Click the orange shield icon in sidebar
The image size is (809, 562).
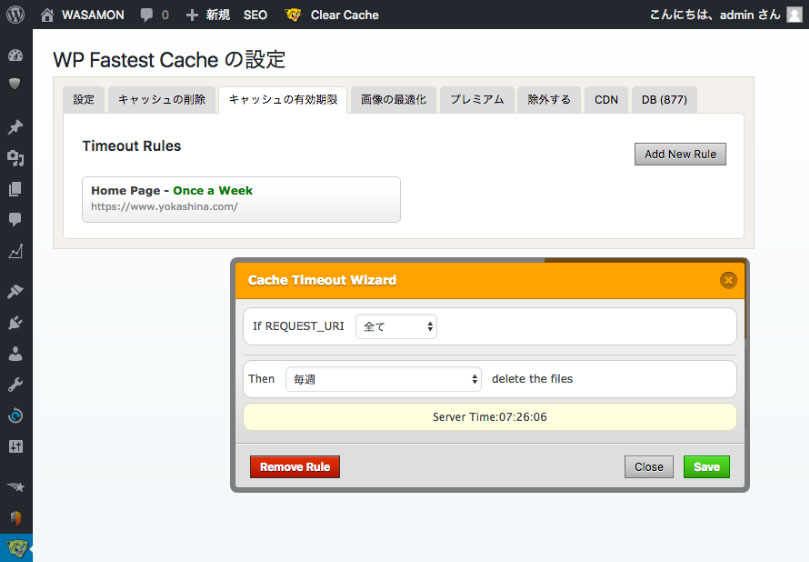point(15,518)
